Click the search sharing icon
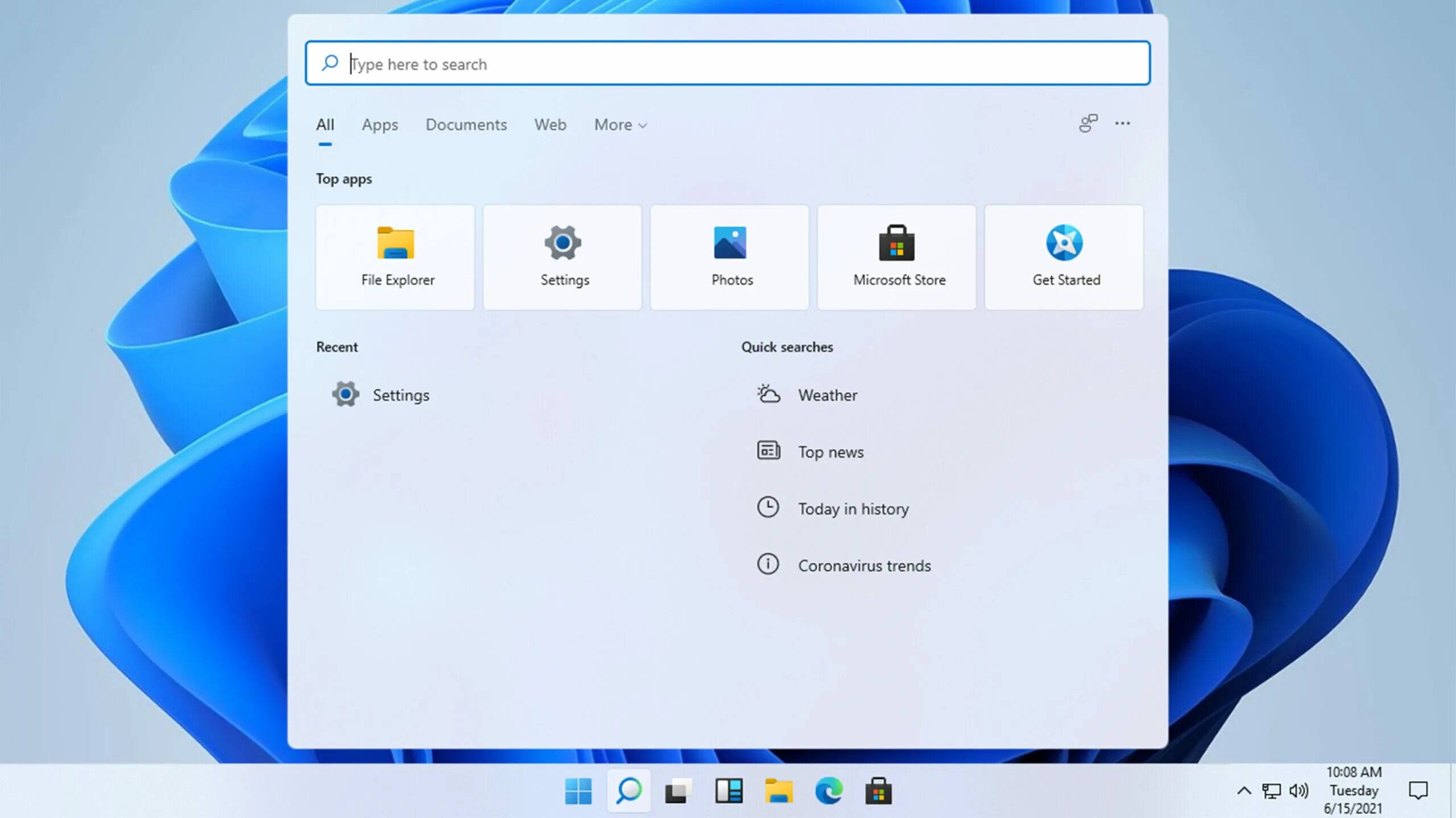The height and width of the screenshot is (818, 1456). click(1088, 123)
